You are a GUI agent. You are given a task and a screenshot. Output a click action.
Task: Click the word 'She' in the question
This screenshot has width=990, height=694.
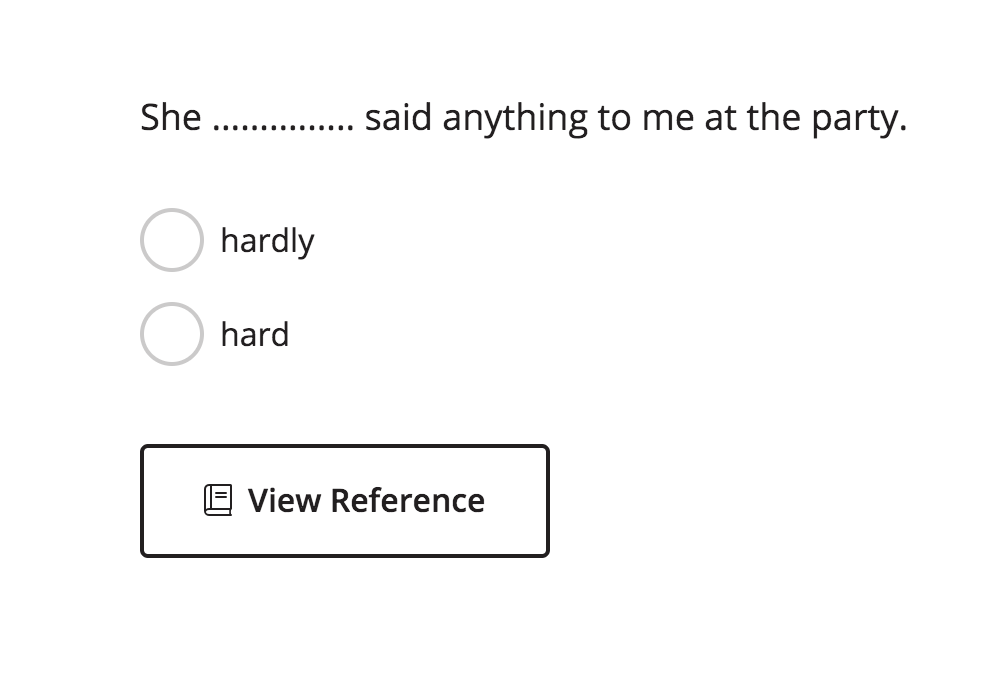click(x=170, y=117)
